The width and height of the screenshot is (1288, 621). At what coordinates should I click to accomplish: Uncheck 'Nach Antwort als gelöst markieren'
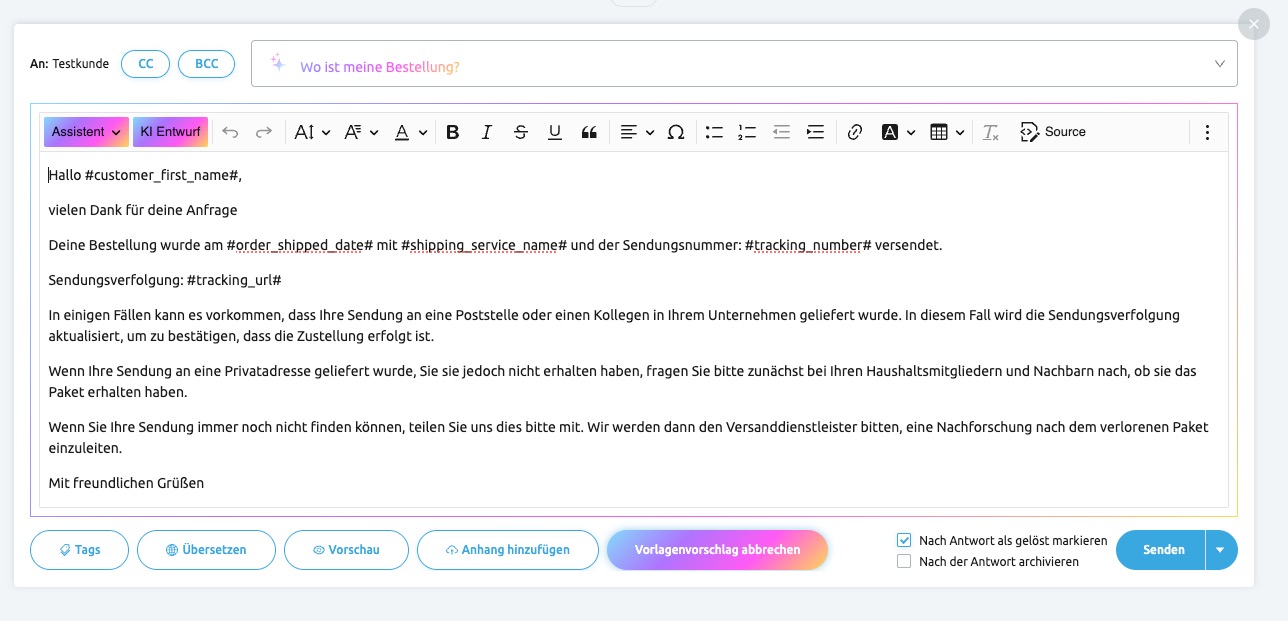[x=904, y=540]
